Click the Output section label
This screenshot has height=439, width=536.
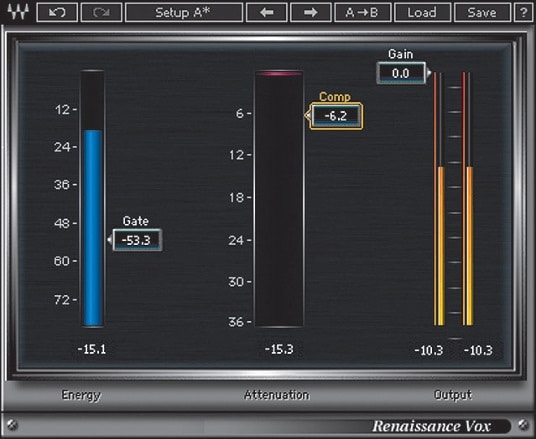point(453,395)
